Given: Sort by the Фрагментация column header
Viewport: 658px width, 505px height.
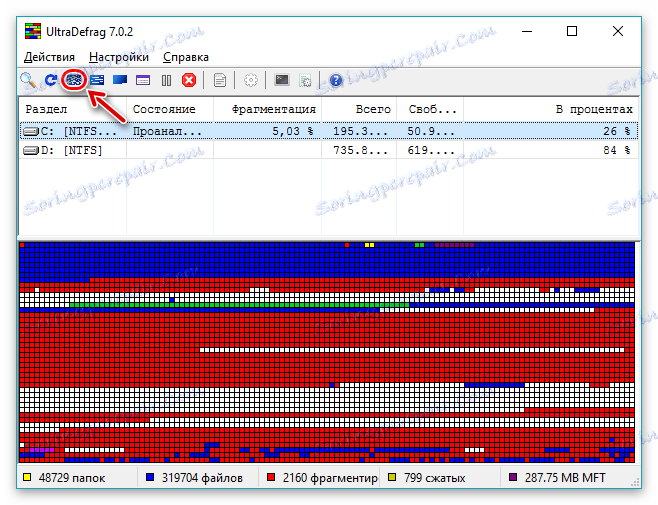Looking at the screenshot, I should pyautogui.click(x=267, y=109).
